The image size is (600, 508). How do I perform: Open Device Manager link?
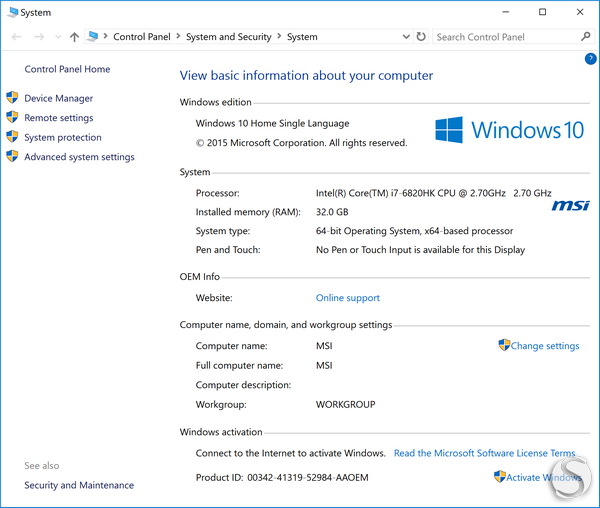click(59, 98)
